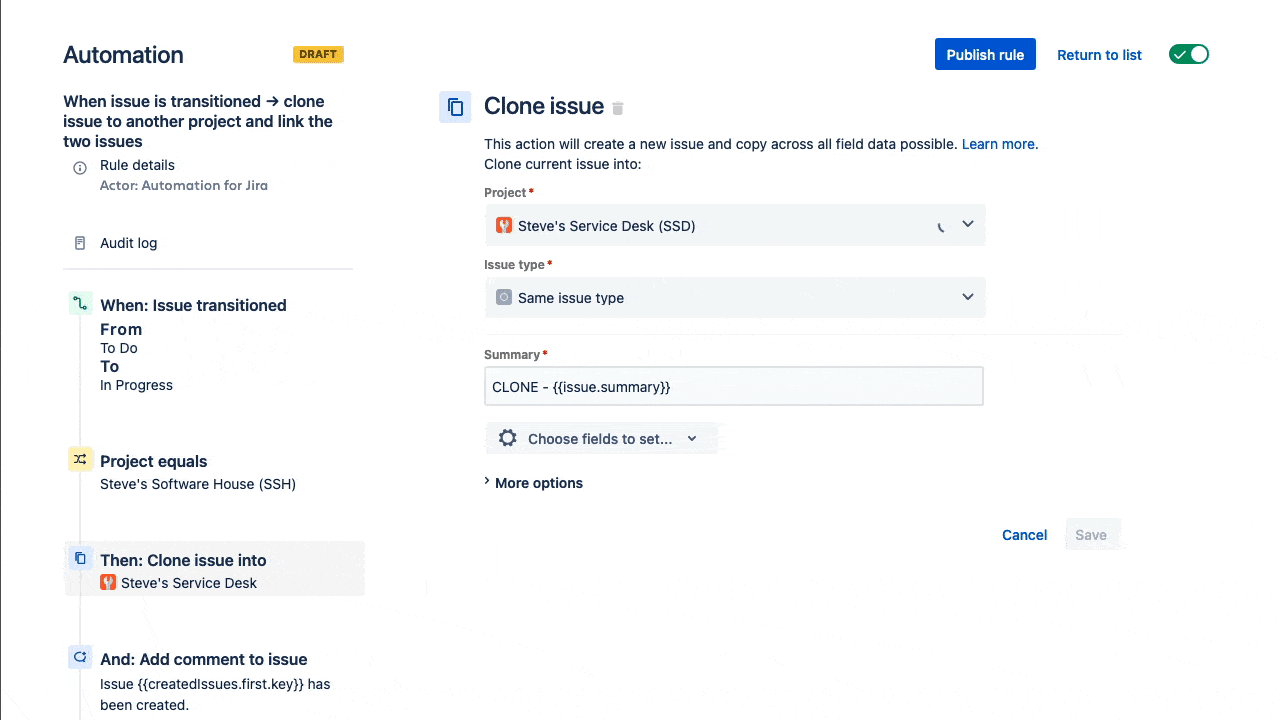Click the Rule details info icon
This screenshot has width=1280, height=720.
pos(80,168)
